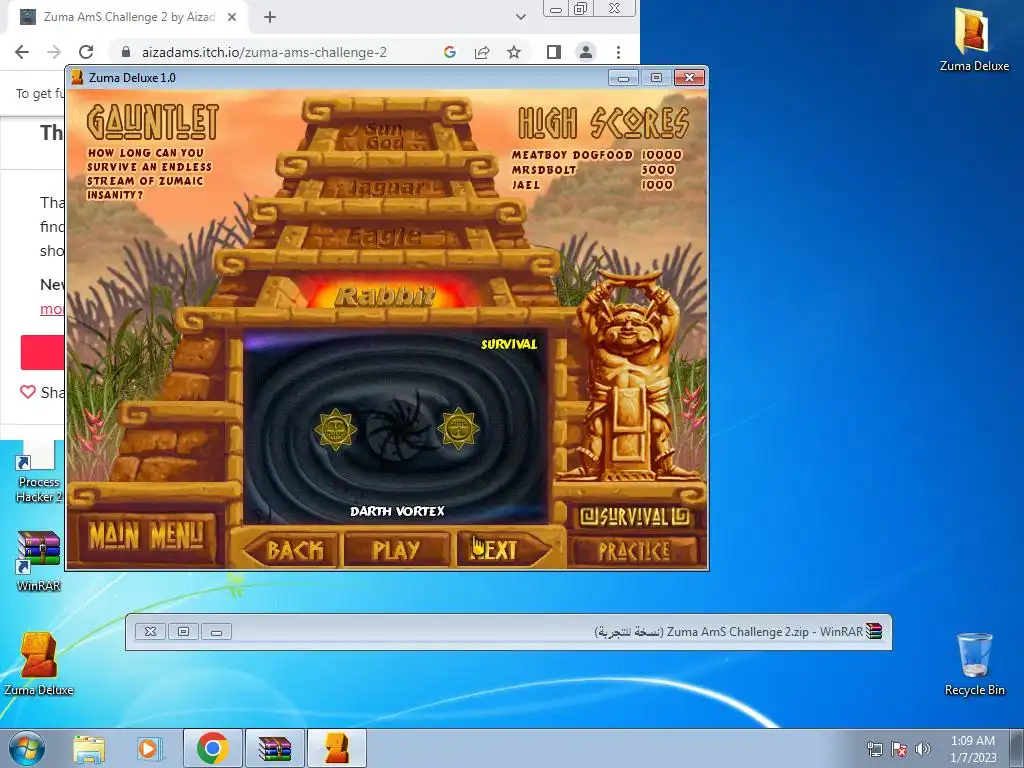
Task: Open the Recycle Bin
Action: pyautogui.click(x=974, y=664)
